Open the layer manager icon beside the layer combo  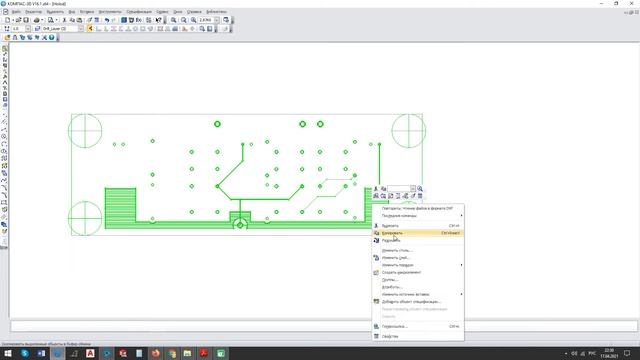37,29
